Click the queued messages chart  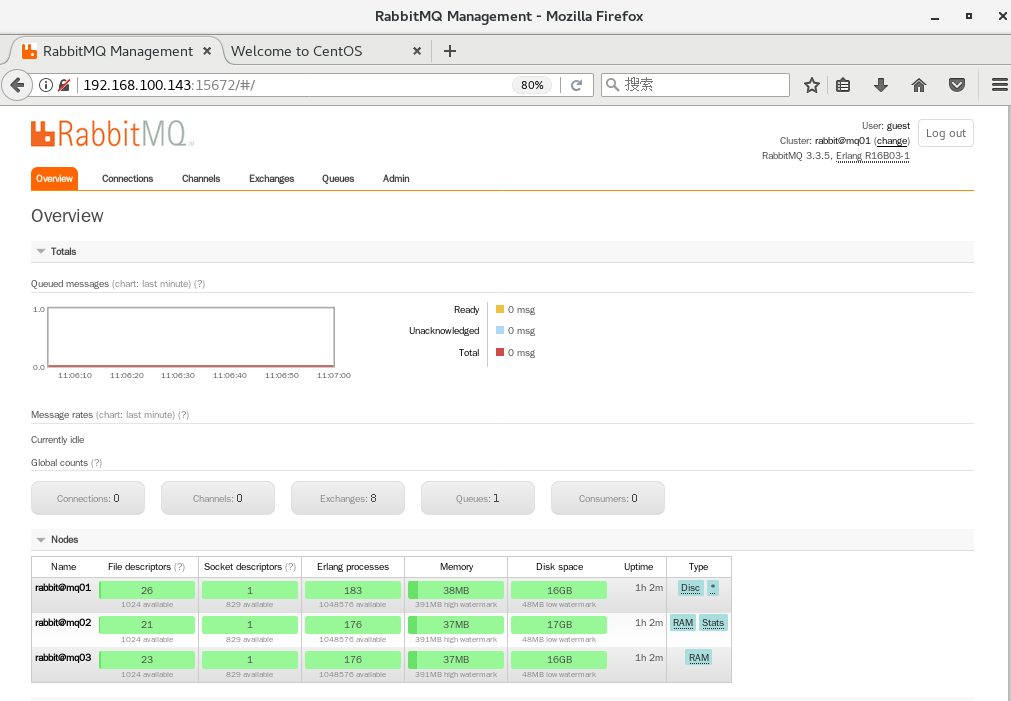(x=191, y=337)
